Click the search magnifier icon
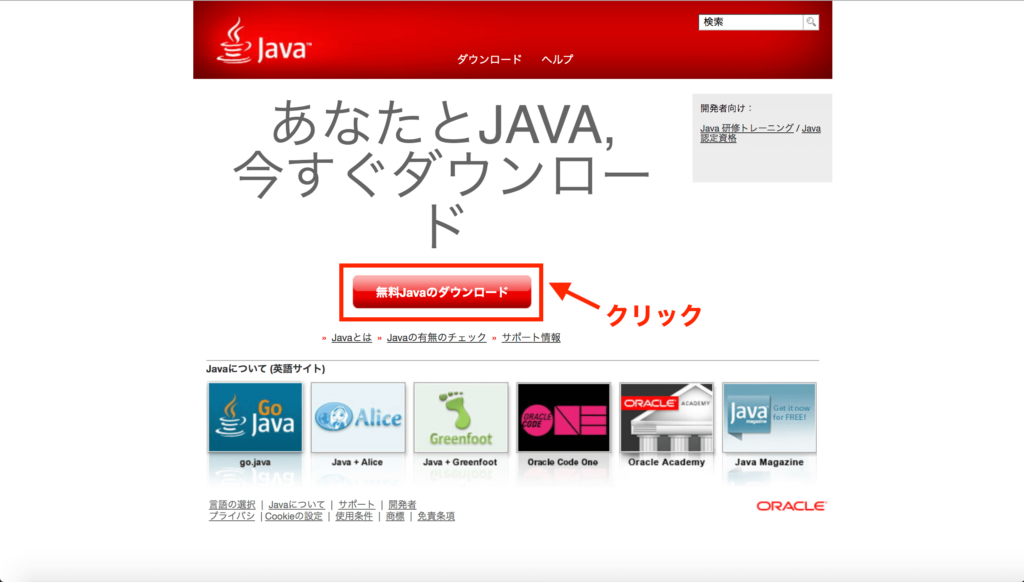Viewport: 1024px width, 582px height. 811,22
